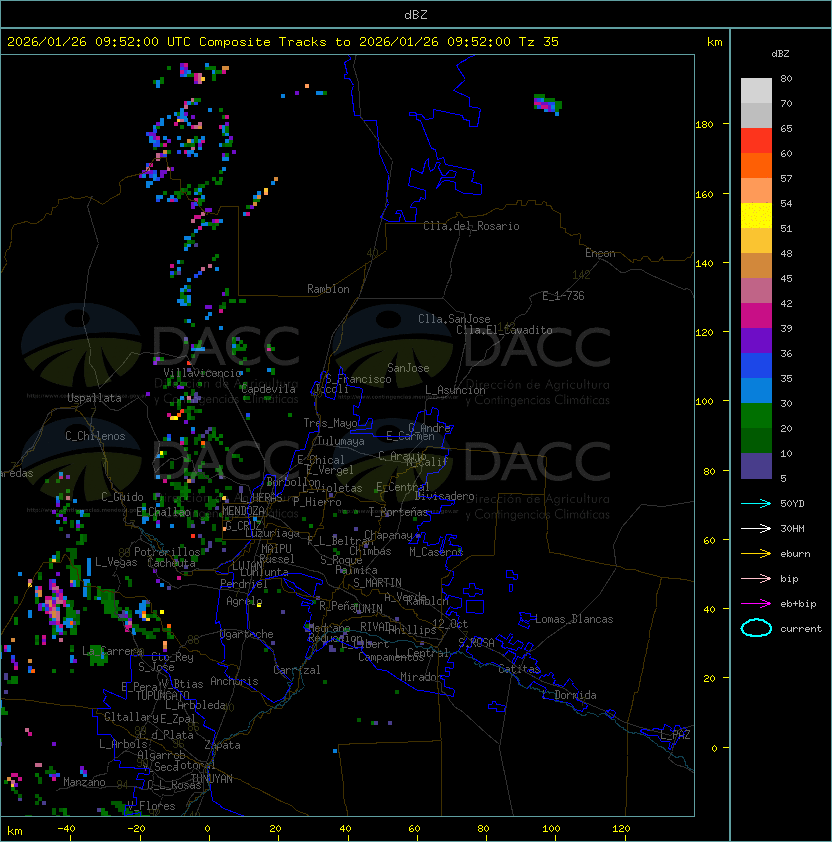Viewport: 832px width, 842px height.
Task: Click the 140 tick on vertical km axis
Action: click(705, 264)
